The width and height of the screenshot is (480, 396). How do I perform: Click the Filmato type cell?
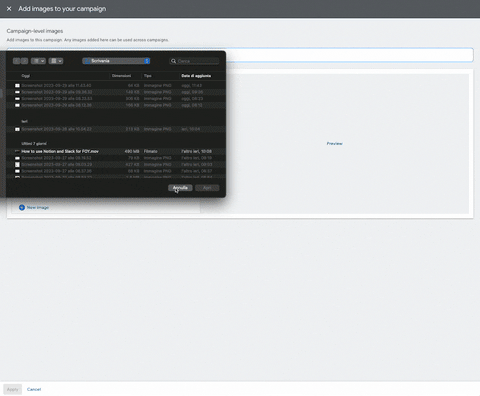[x=151, y=151]
